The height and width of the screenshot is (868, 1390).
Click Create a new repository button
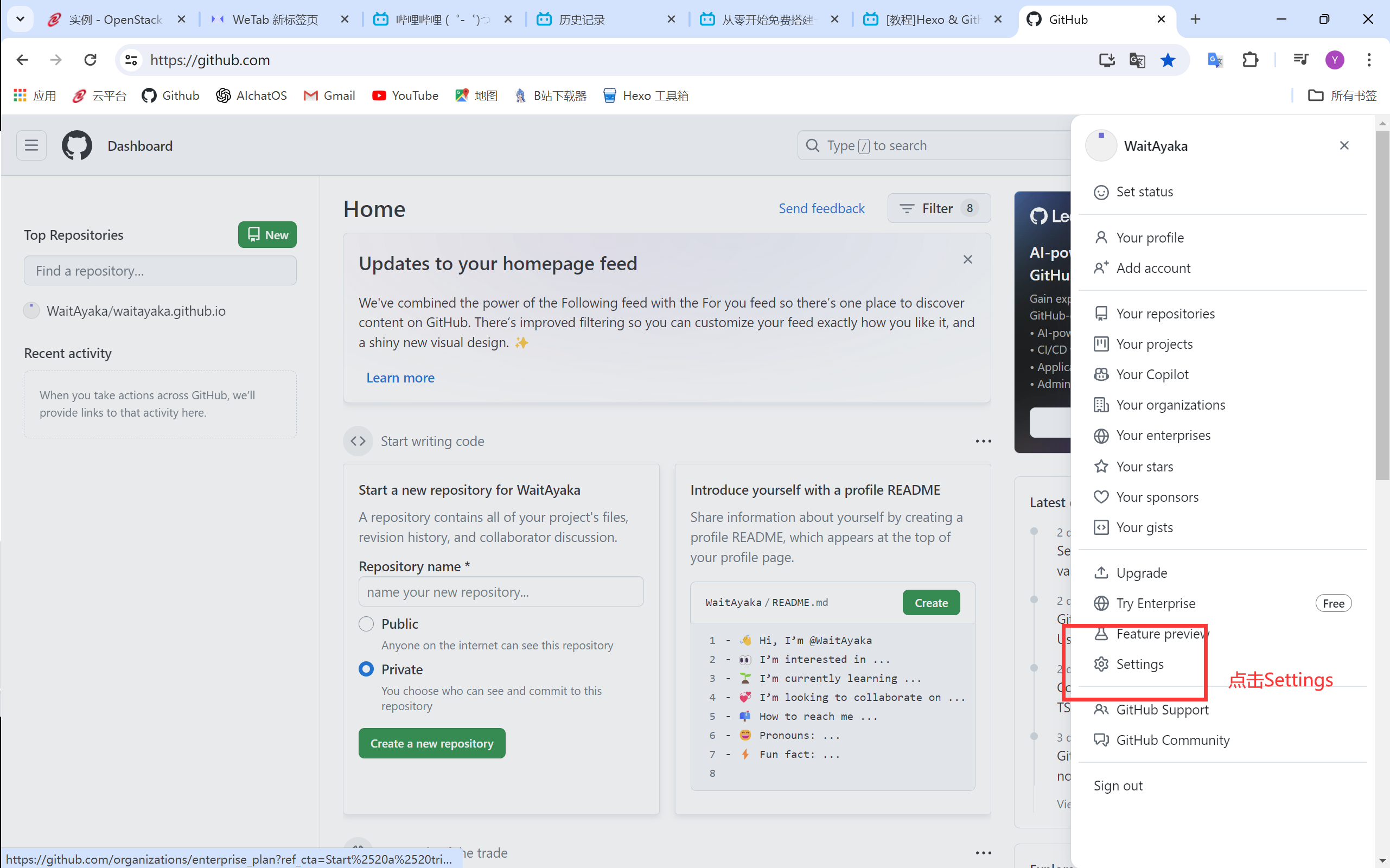432,743
